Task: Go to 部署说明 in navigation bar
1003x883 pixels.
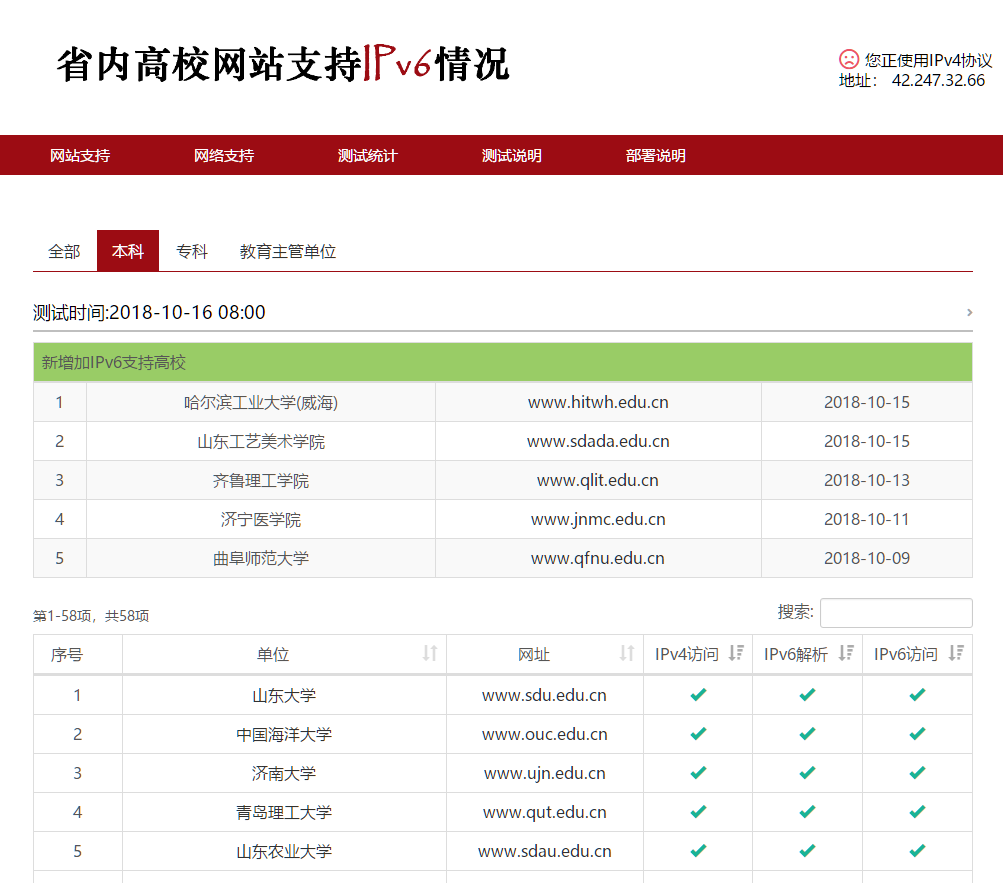Action: pyautogui.click(x=655, y=155)
